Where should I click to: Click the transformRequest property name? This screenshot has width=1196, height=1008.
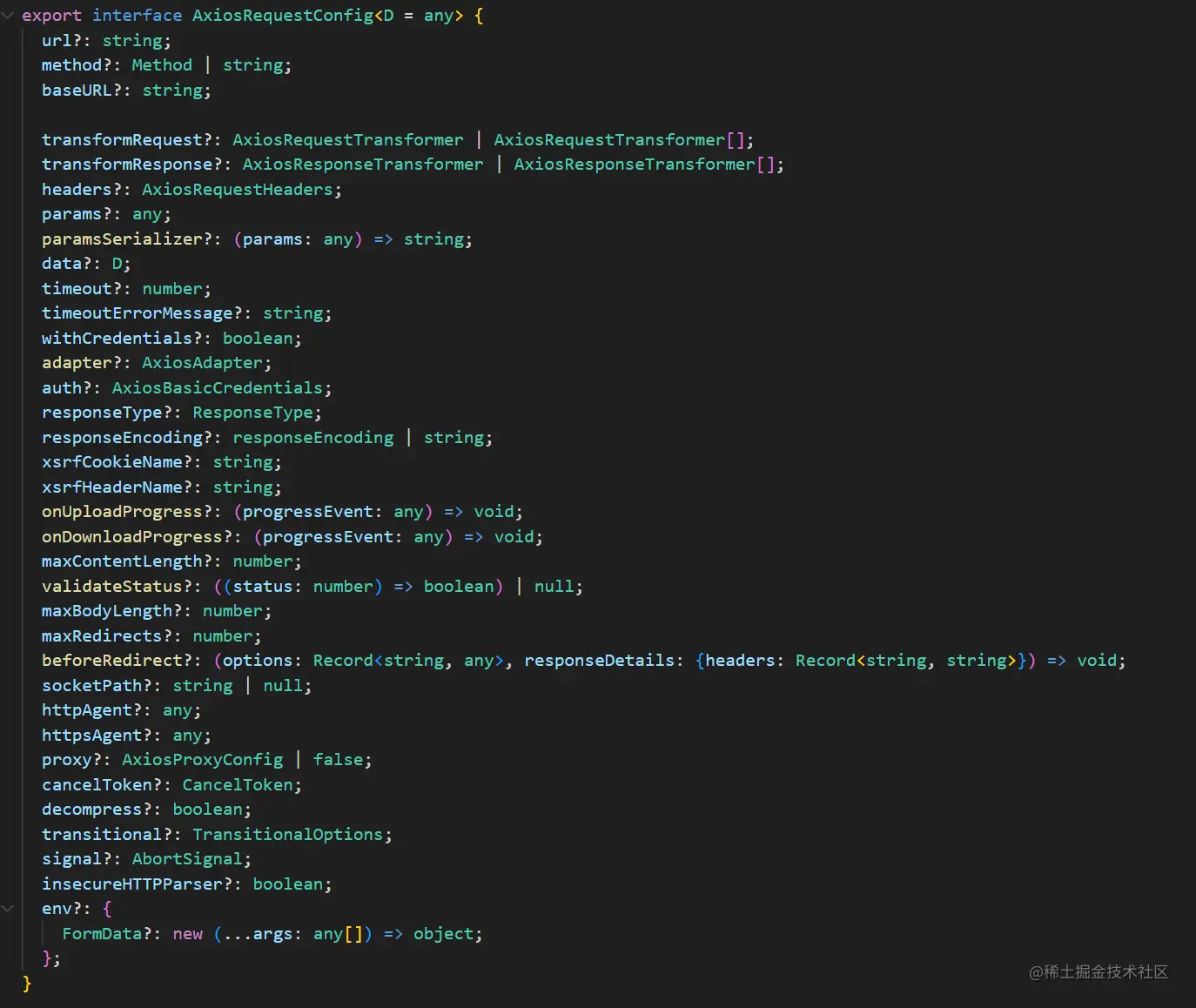122,140
